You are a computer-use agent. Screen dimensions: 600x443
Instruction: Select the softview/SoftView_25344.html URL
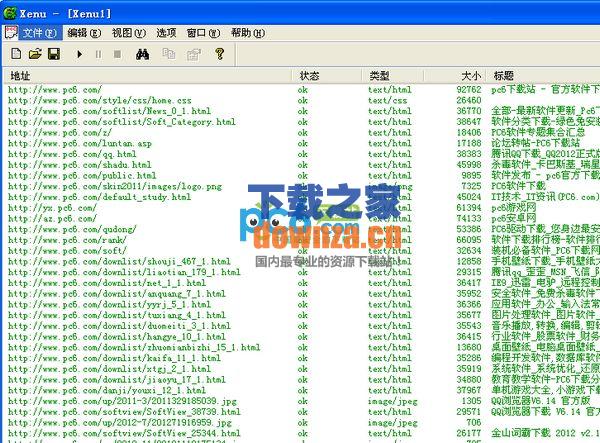point(124,433)
